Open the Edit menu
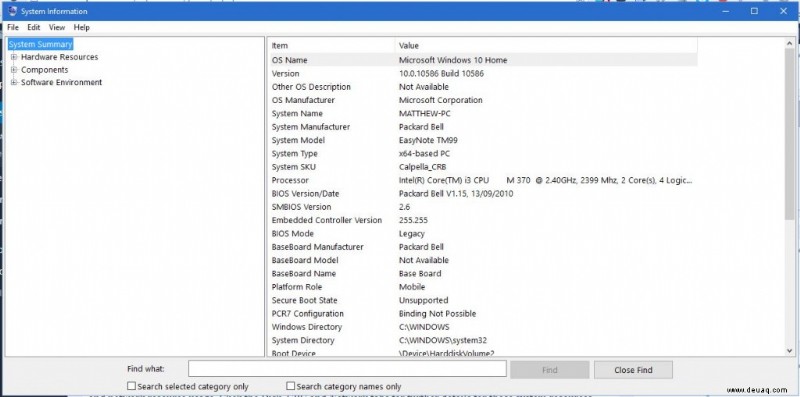This screenshot has width=800, height=397. (x=34, y=28)
